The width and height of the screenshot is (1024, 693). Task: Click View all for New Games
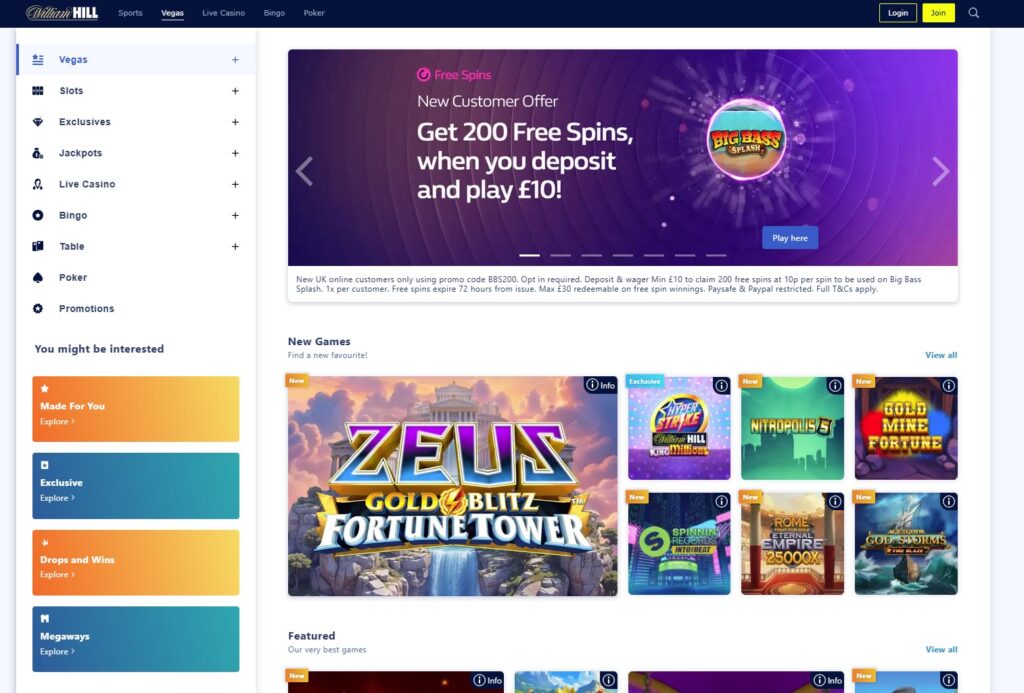[941, 355]
